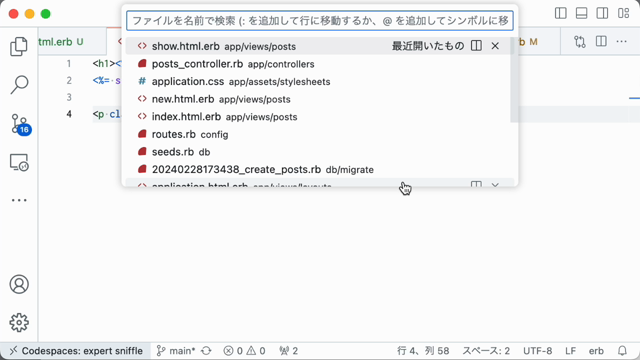This screenshot has height=360, width=640.
Task: Open forwarded ports indicator showing 2
Action: pos(289,351)
